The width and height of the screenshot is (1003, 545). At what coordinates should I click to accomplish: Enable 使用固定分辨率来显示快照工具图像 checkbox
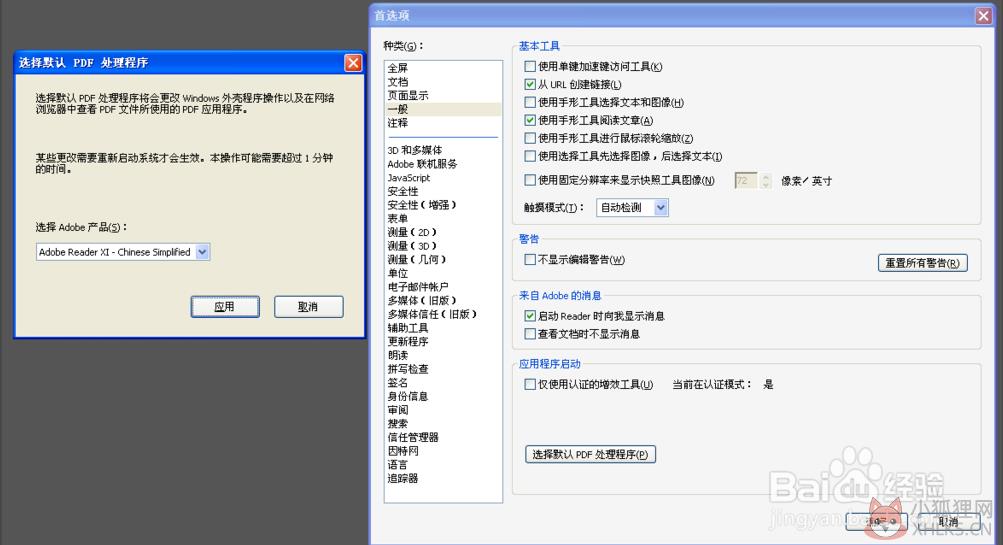(530, 180)
